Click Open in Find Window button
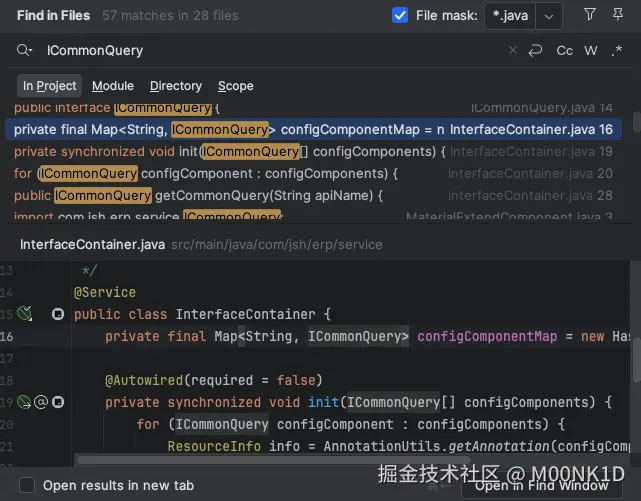The image size is (641, 501). point(542,485)
